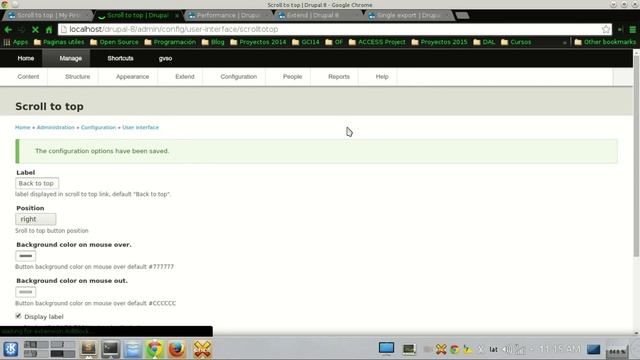This screenshot has width=640, height=360.
Task: Open the ACCESS Project bookmark folder
Action: pos(377,42)
